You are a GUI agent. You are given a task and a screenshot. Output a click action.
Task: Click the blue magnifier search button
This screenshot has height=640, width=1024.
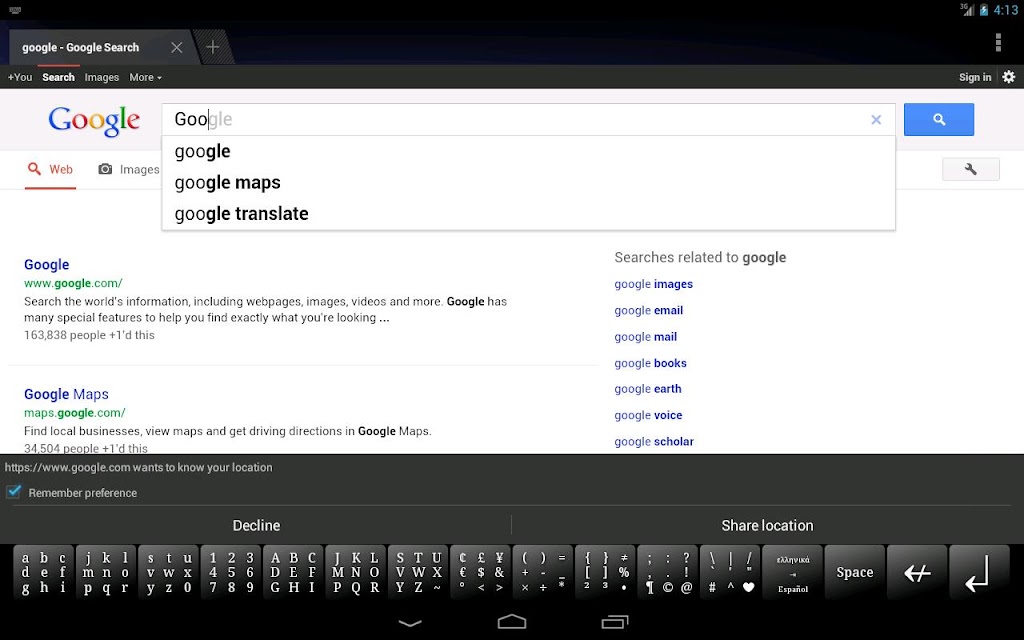pos(938,120)
